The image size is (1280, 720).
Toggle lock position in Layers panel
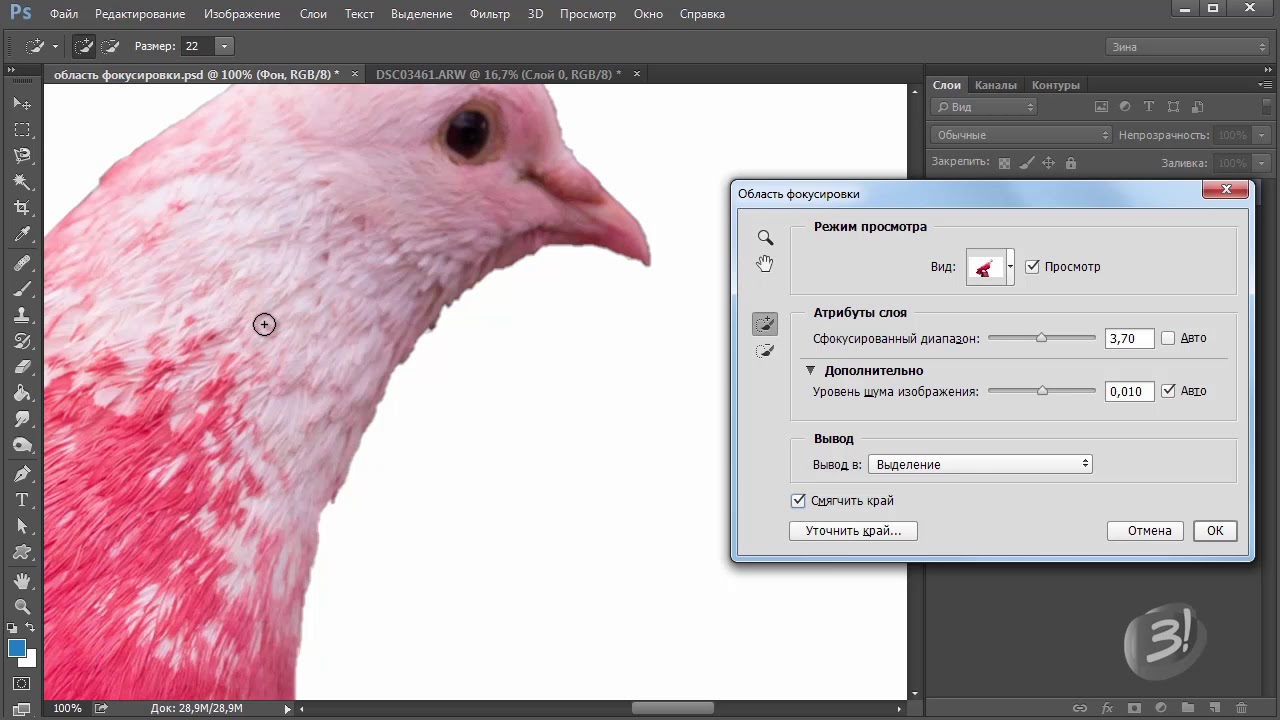pos(1049,163)
